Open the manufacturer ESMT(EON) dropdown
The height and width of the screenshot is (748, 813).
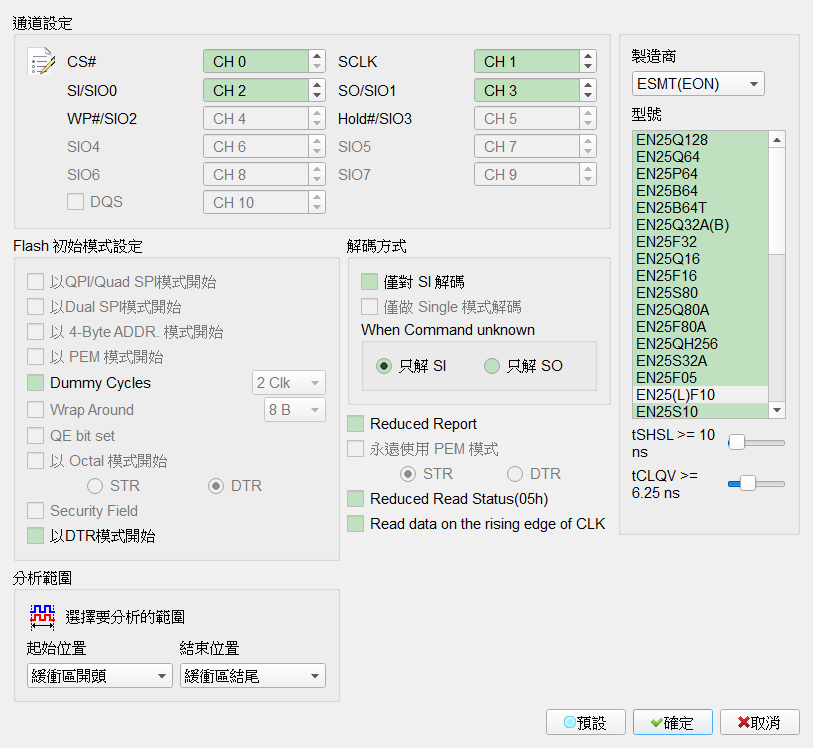click(x=698, y=83)
